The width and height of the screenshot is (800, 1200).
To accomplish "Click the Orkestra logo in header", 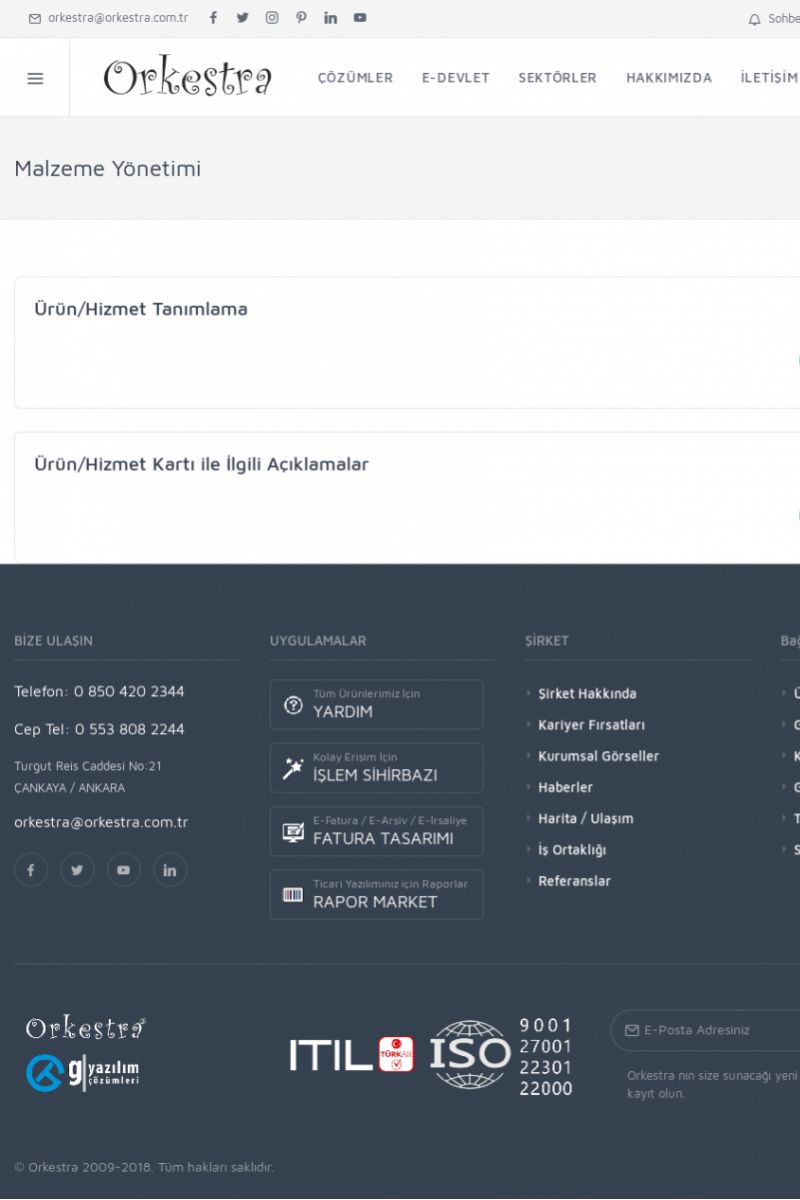I will click(x=188, y=78).
